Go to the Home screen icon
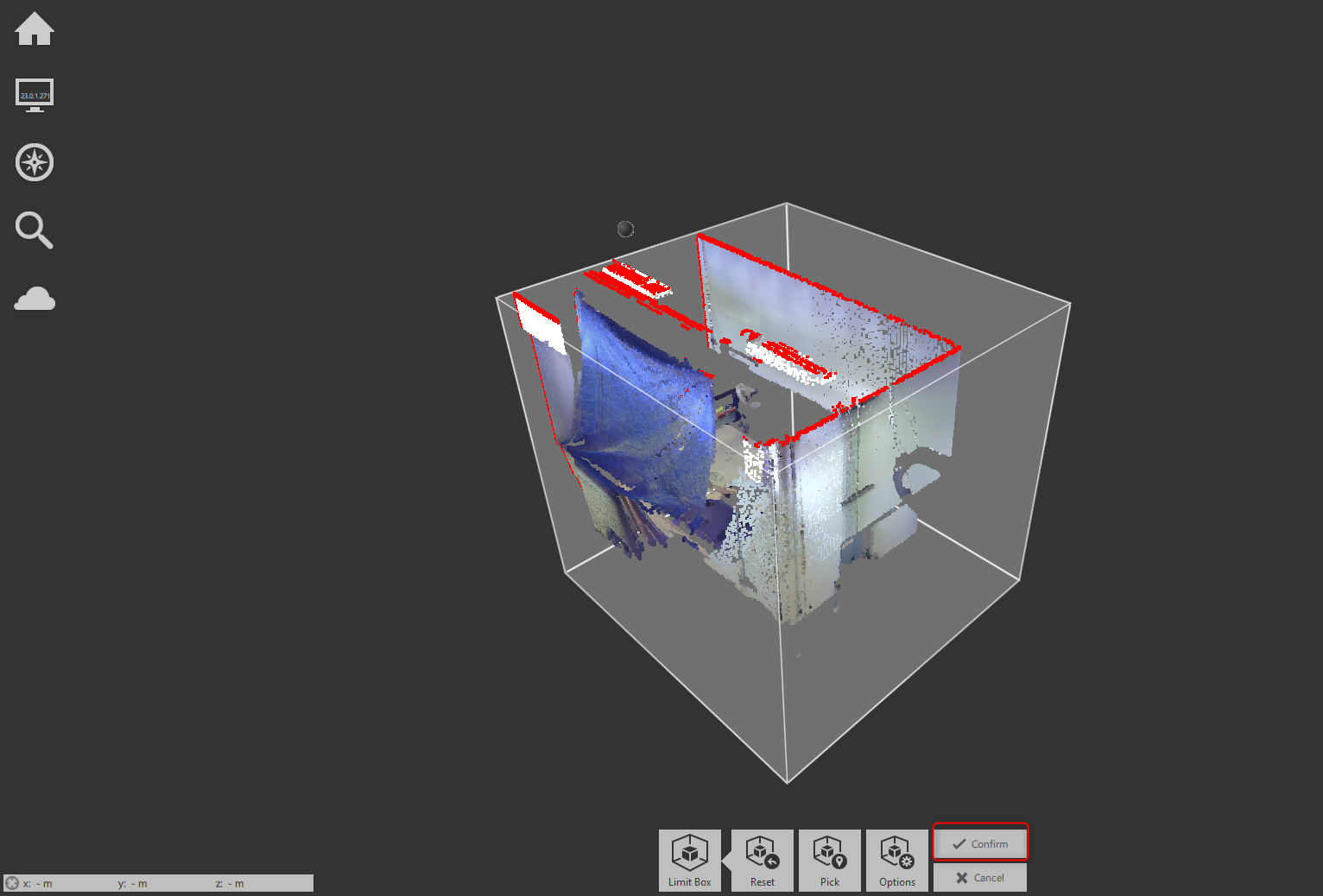Viewport: 1323px width, 896px height. [x=35, y=29]
